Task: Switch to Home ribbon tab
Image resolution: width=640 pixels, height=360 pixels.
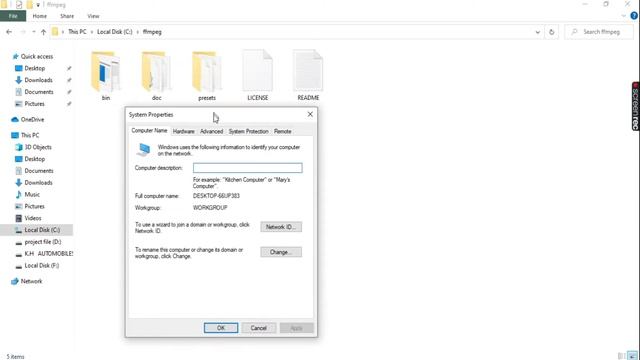Action: [40, 16]
